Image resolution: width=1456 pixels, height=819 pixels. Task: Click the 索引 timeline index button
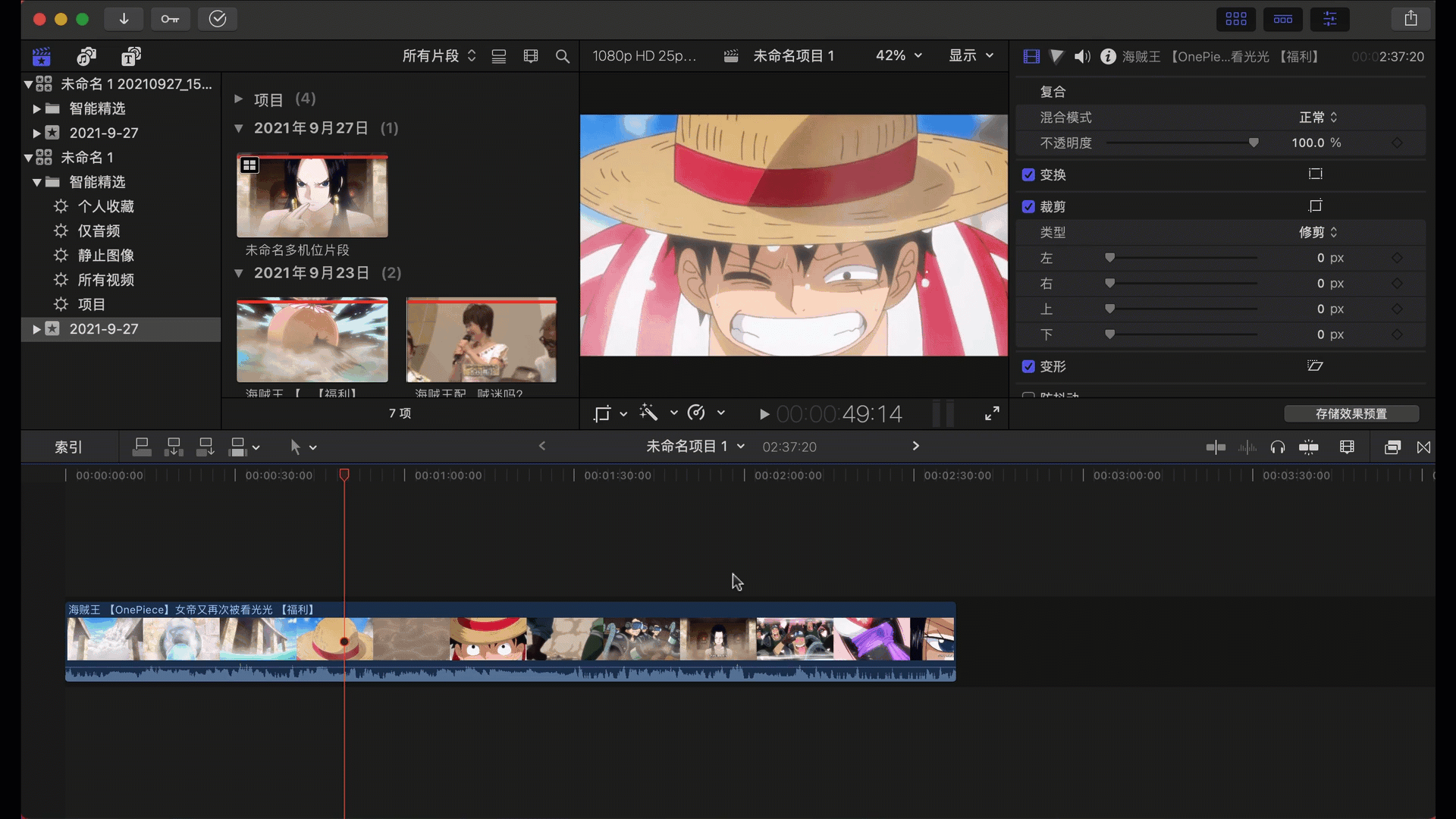point(68,447)
